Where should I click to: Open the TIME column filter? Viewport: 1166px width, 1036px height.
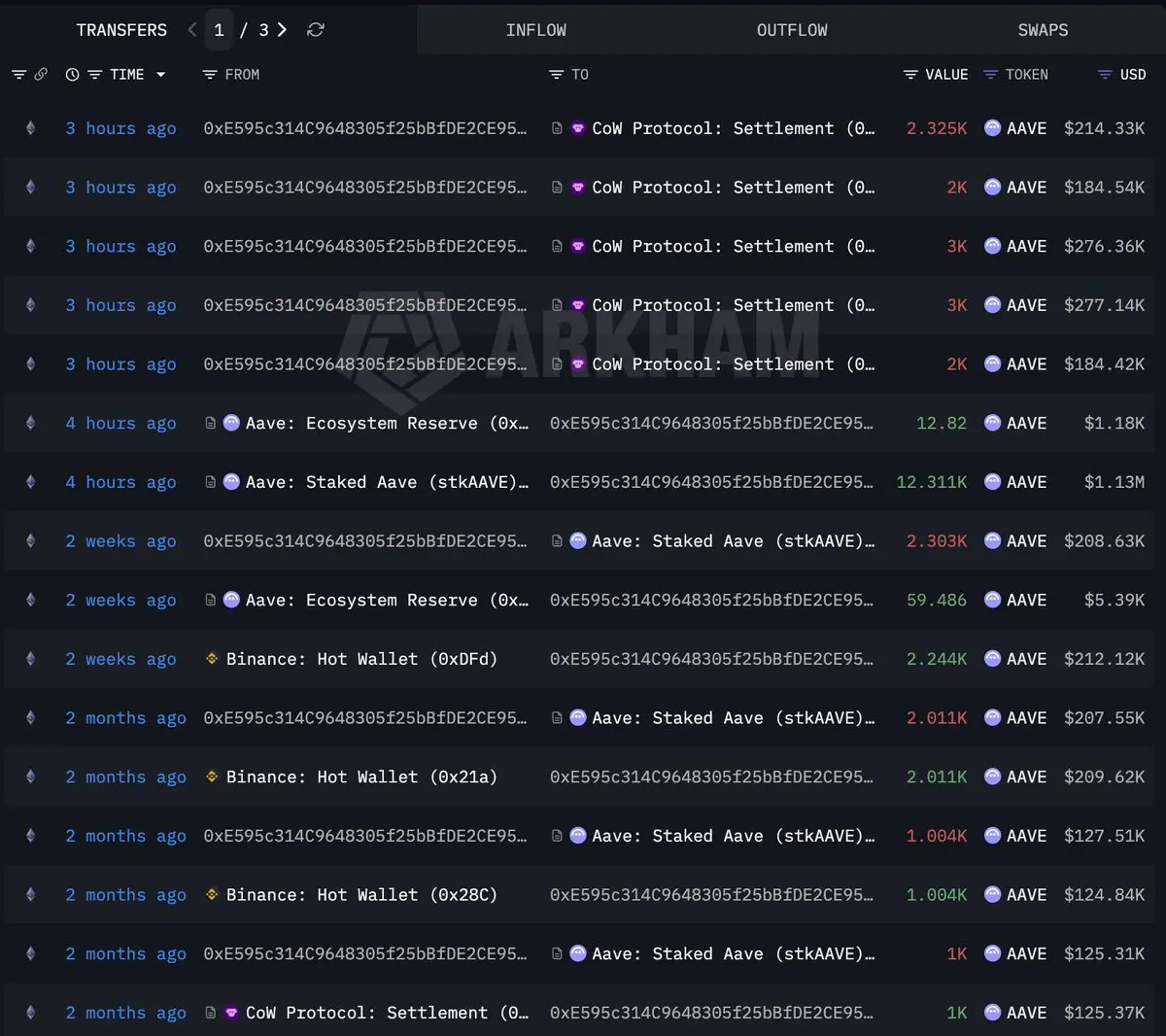(x=94, y=75)
